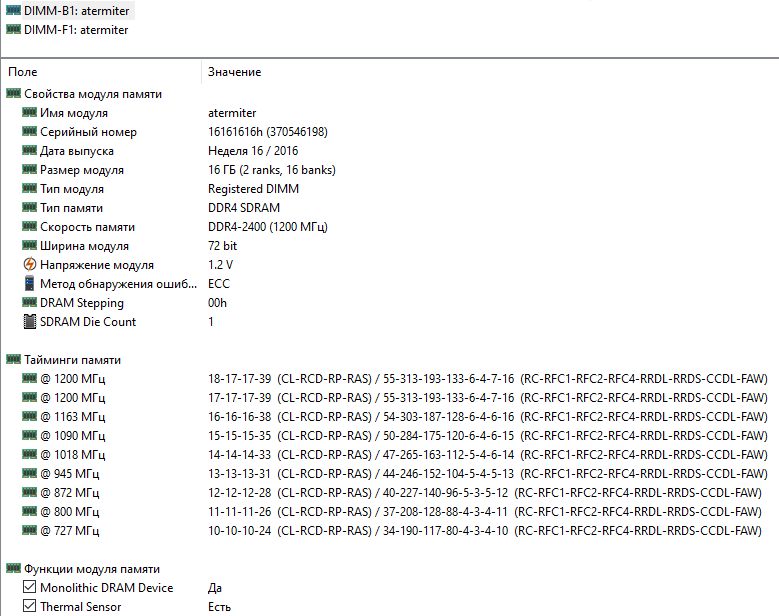This screenshot has height=616, width=779.
Task: Click the server icon for Метод обнаружения ошибок
Action: (30, 283)
